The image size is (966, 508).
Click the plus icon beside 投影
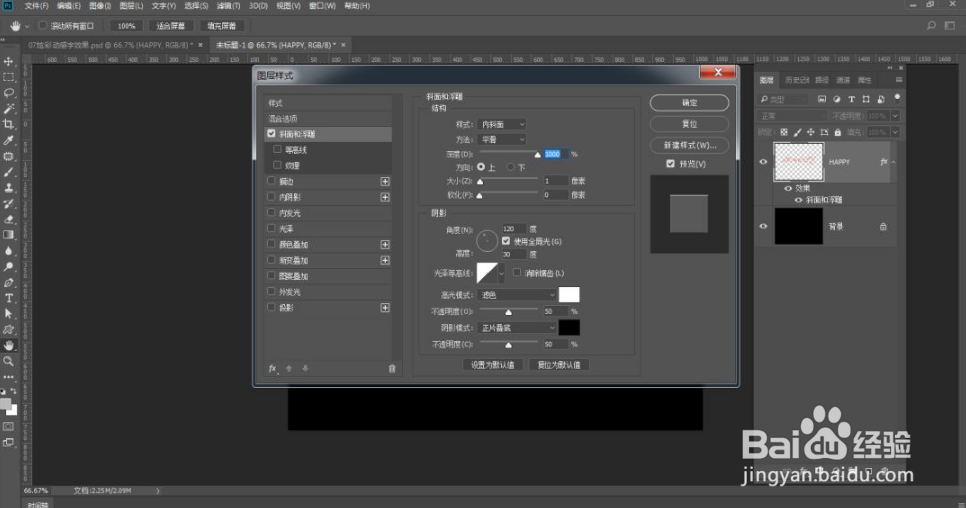pos(385,307)
